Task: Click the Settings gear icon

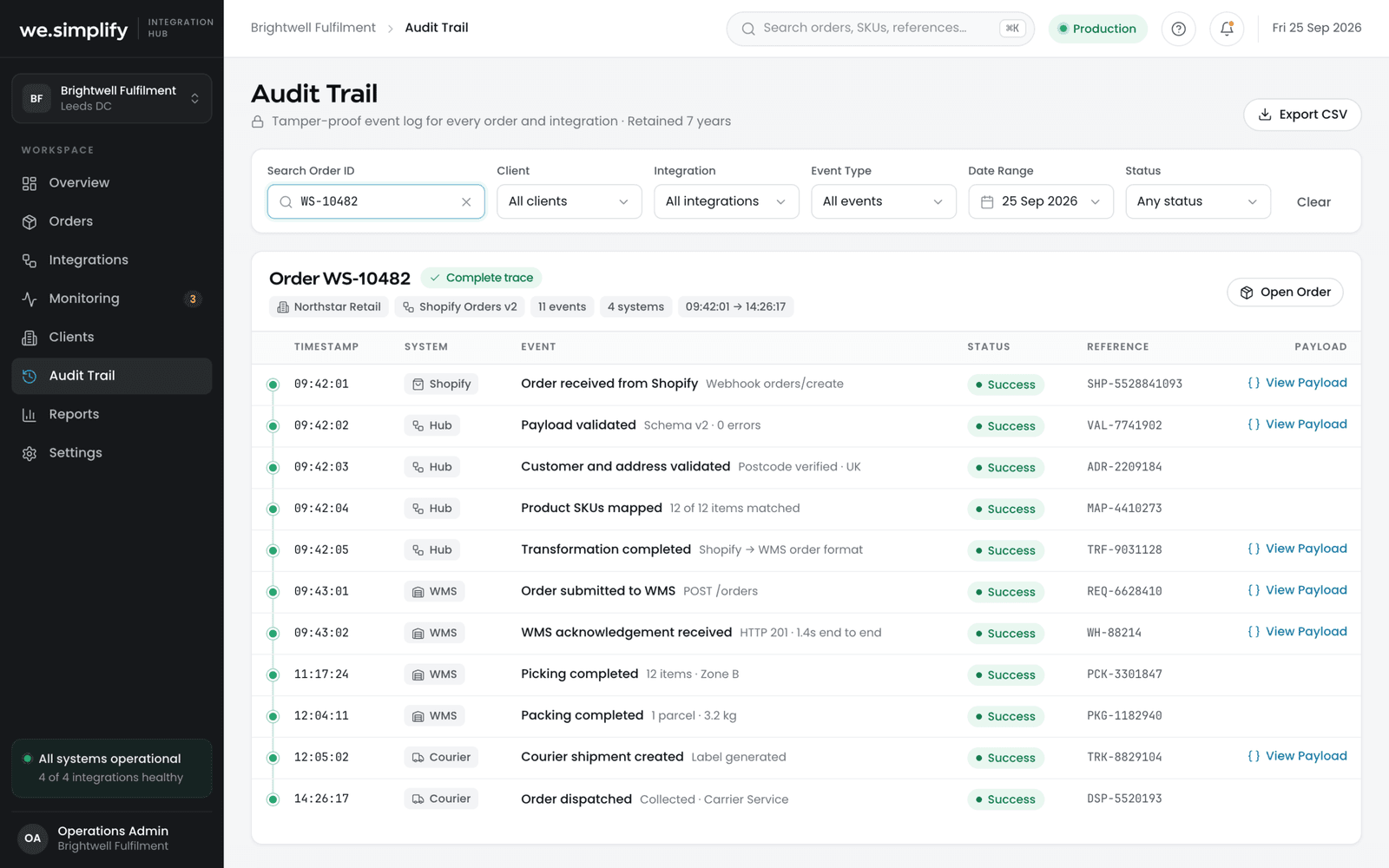Action: coord(30,453)
